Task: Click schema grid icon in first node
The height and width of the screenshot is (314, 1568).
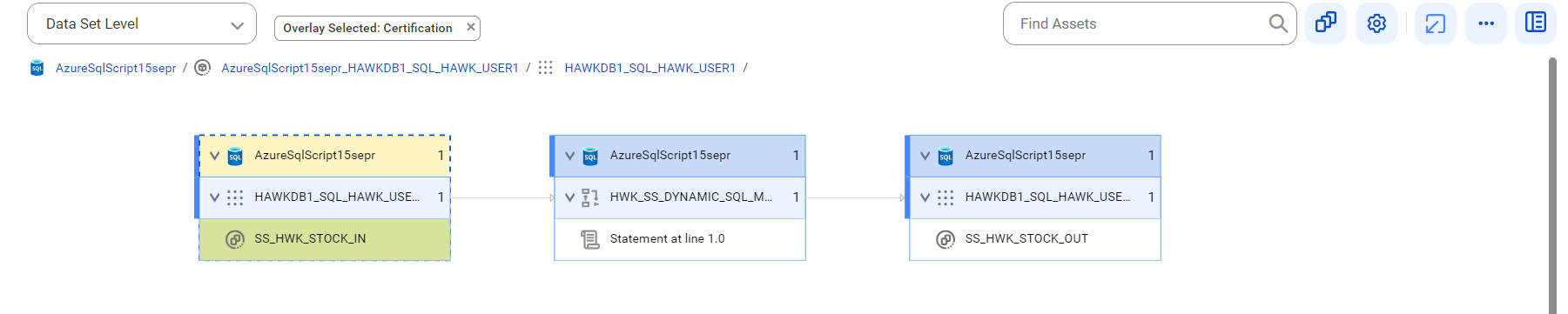Action: point(235,197)
